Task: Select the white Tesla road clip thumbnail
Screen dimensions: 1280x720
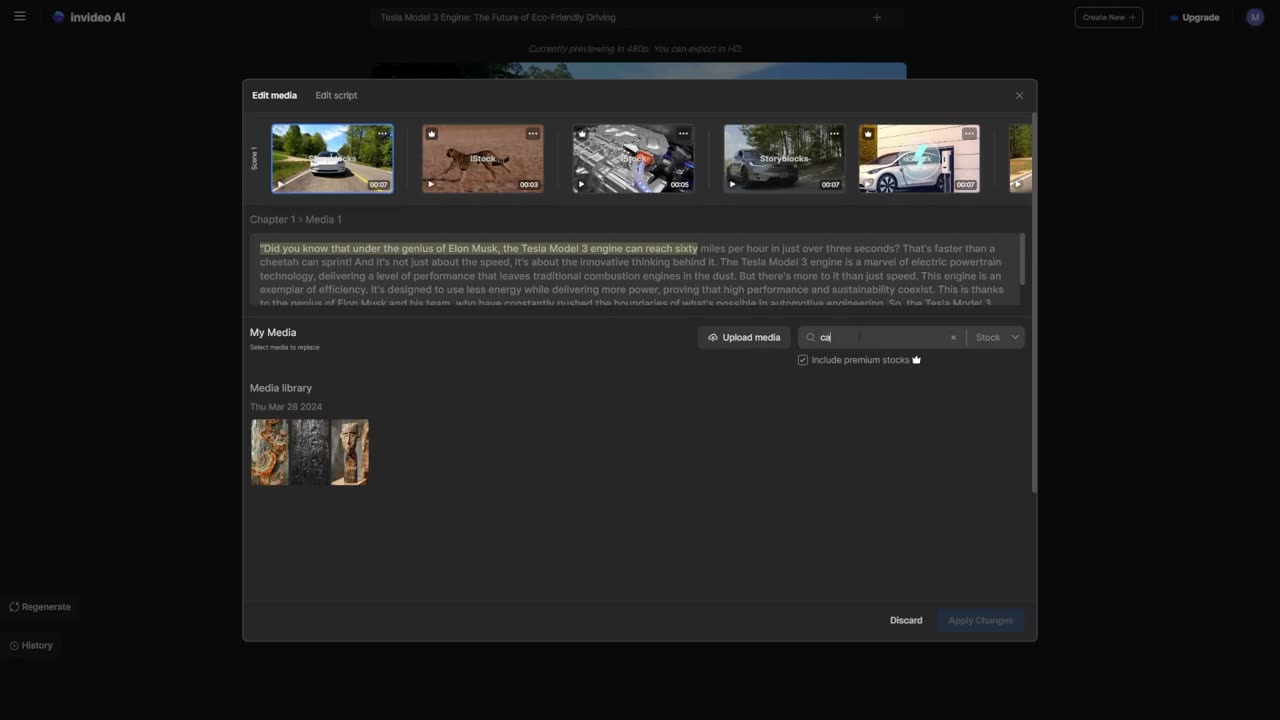Action: tap(332, 158)
